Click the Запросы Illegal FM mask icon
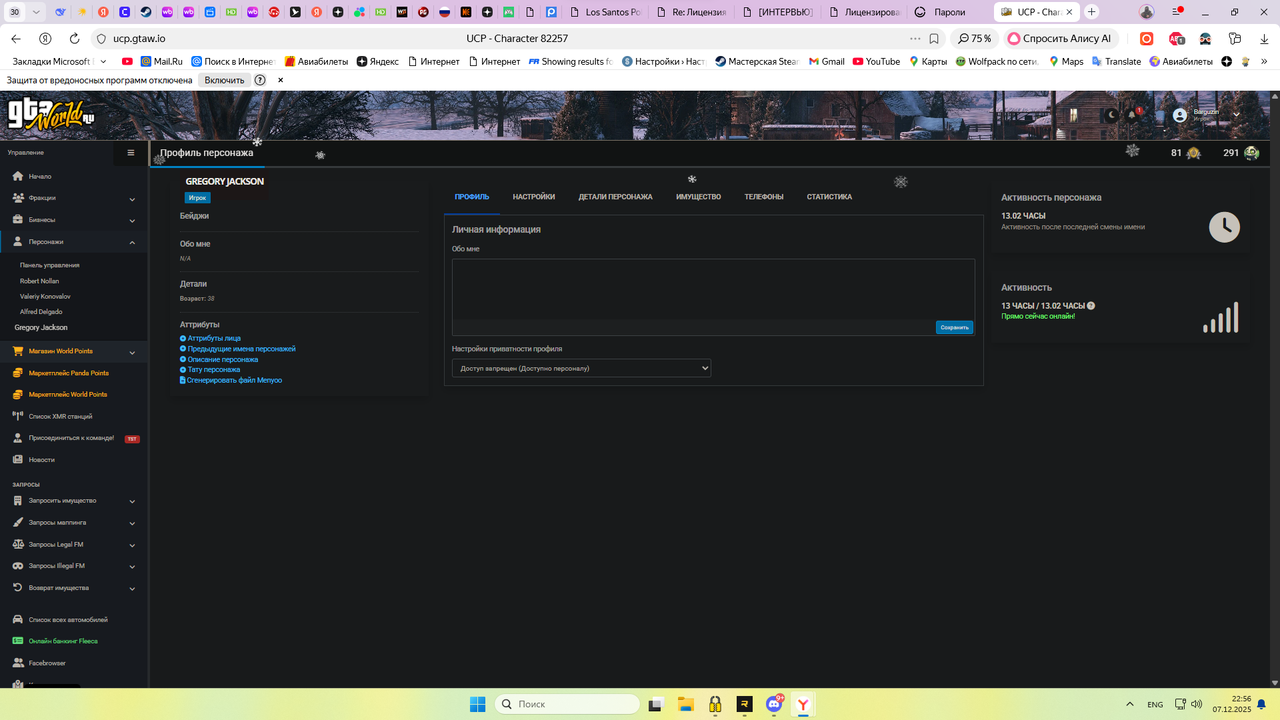This screenshot has width=1280, height=720. pyautogui.click(x=18, y=566)
